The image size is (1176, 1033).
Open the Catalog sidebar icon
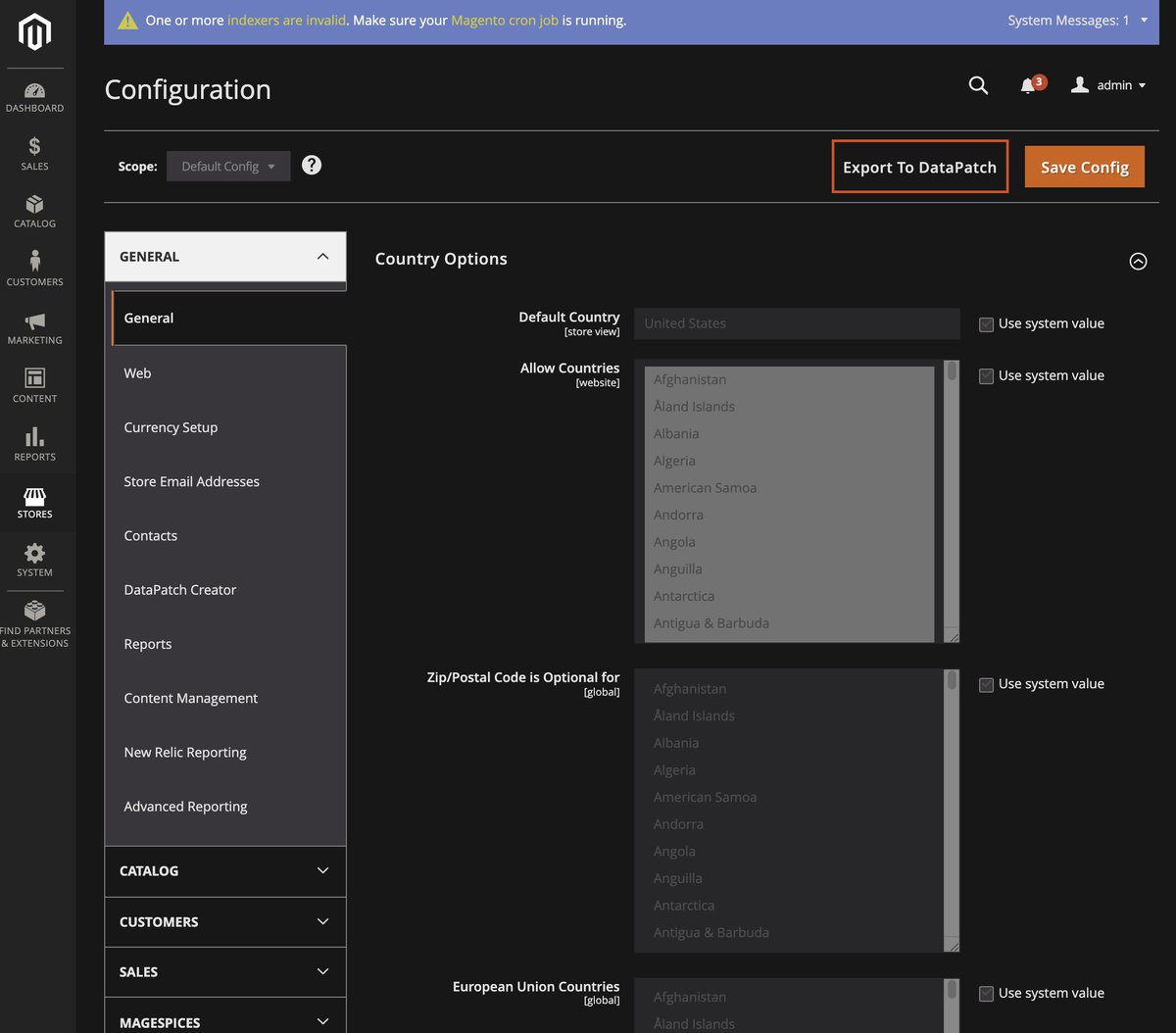click(34, 213)
